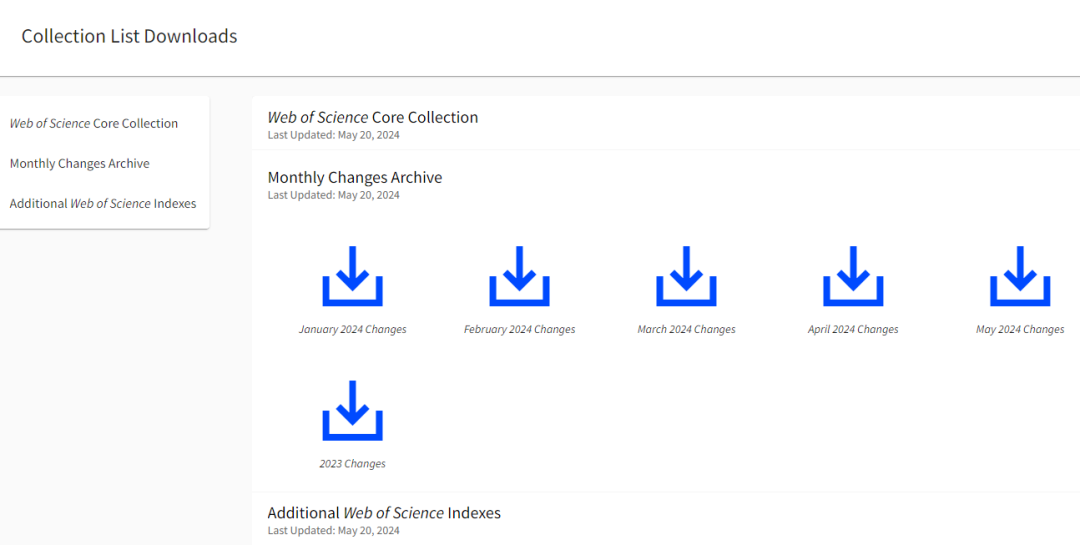Click the February 2024 Changes text label

519,330
